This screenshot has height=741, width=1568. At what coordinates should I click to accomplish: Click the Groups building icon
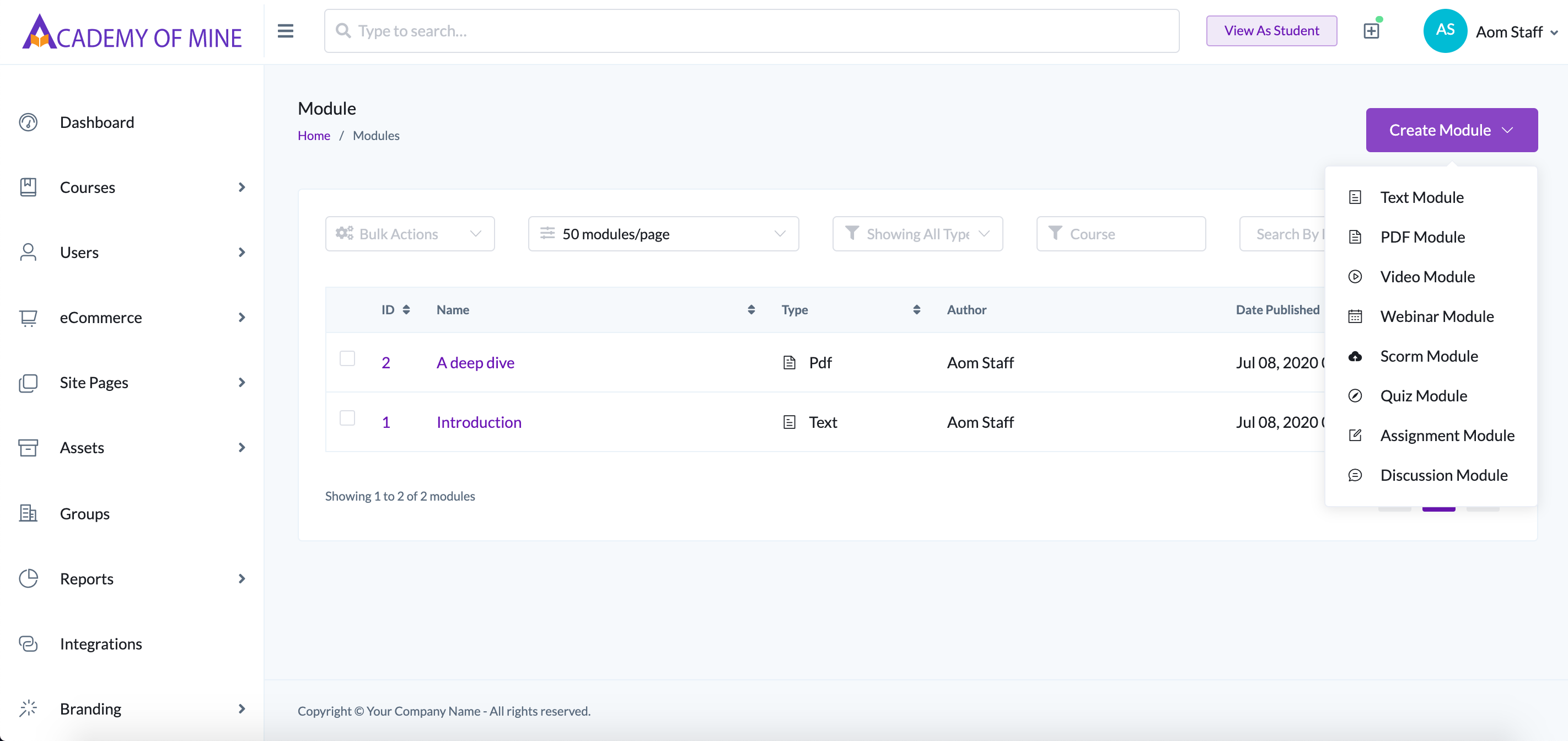click(28, 513)
